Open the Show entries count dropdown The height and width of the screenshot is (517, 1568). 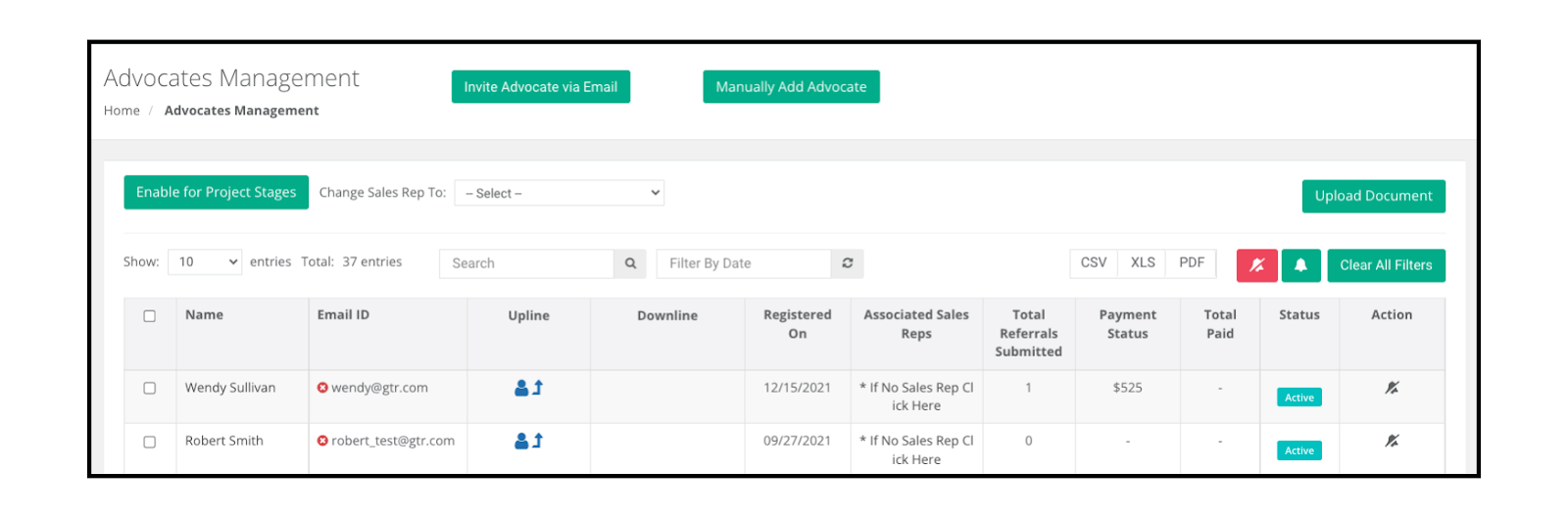(205, 262)
